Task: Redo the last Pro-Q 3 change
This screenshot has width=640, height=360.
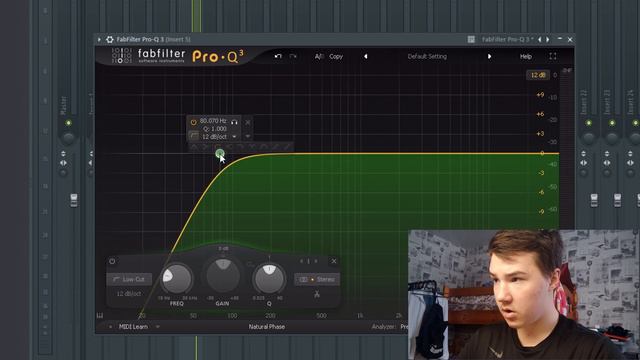Action: pos(293,56)
